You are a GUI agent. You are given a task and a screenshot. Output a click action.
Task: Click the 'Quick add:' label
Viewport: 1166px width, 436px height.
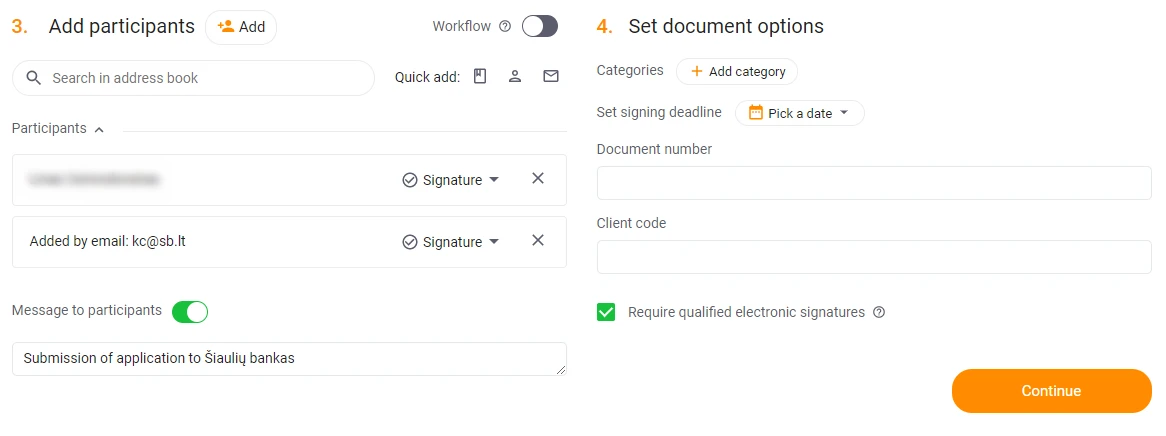428,77
